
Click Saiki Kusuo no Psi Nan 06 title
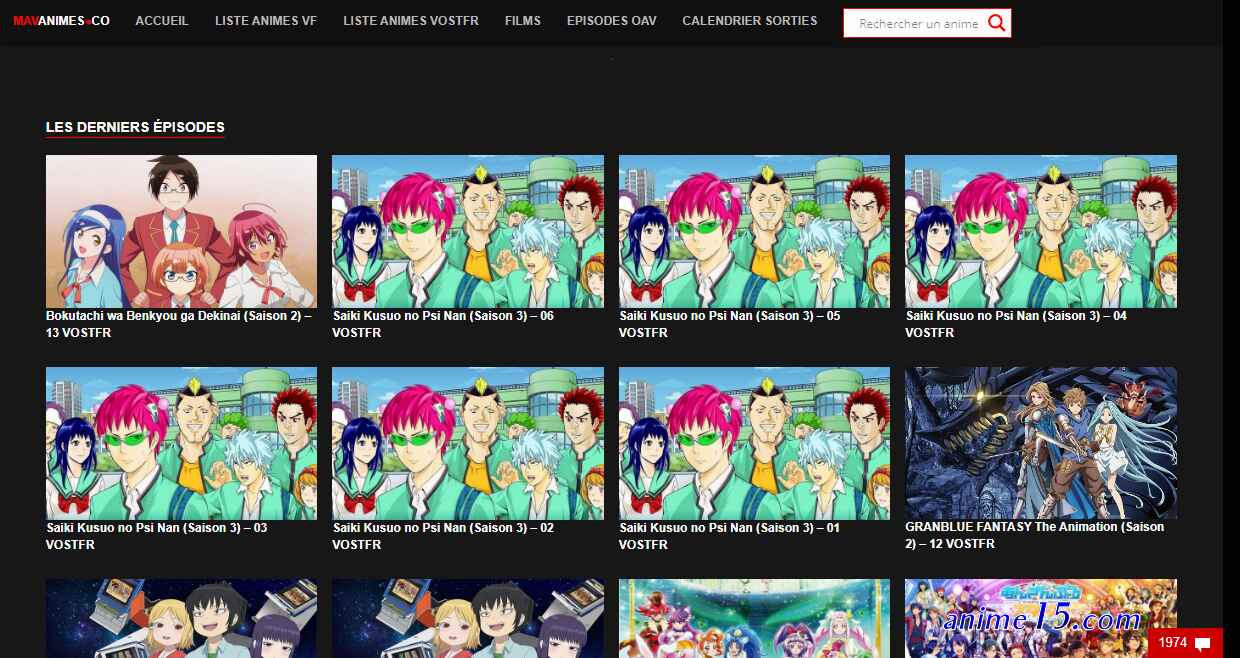click(443, 324)
